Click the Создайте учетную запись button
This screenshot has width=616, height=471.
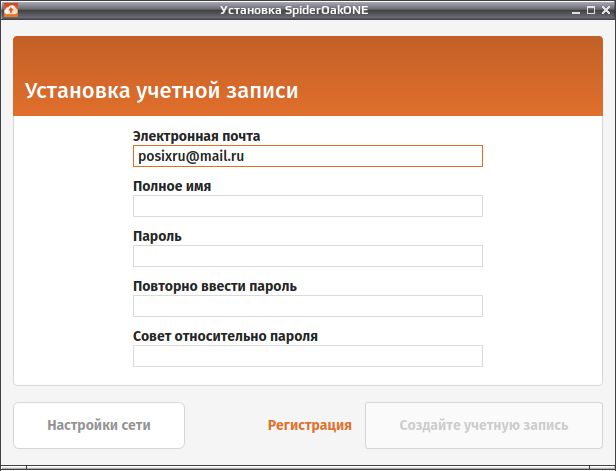click(x=484, y=425)
